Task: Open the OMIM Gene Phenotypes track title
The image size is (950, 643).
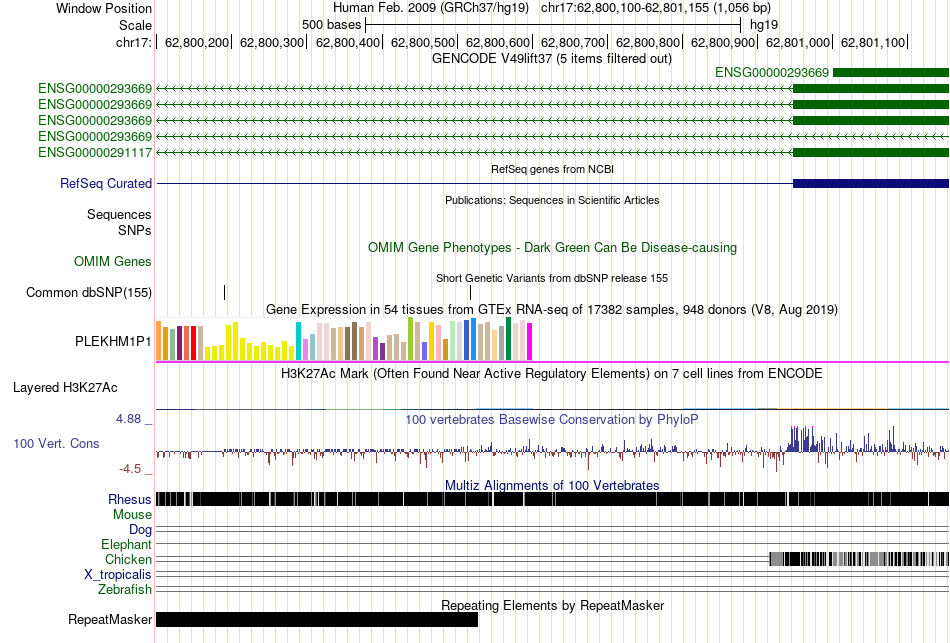Action: [553, 247]
